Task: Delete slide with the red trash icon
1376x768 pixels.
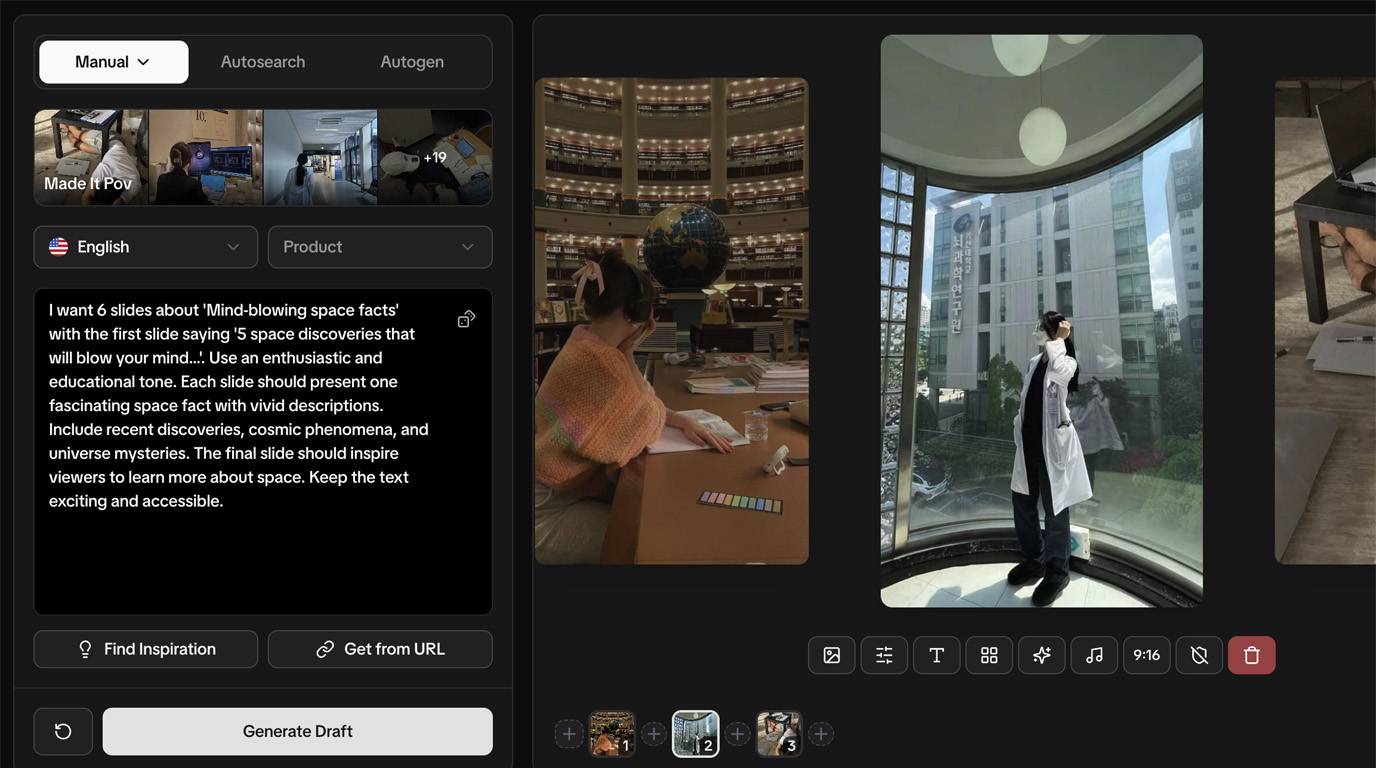Action: (x=1251, y=655)
